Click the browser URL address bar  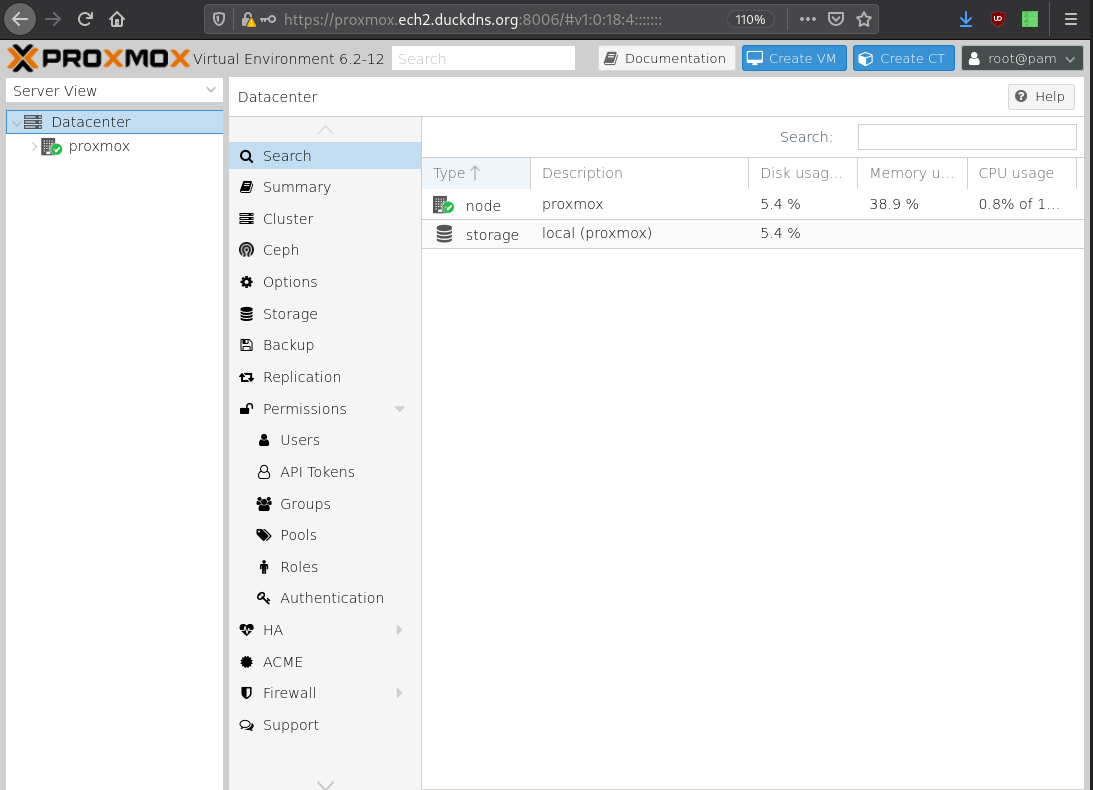(x=473, y=20)
